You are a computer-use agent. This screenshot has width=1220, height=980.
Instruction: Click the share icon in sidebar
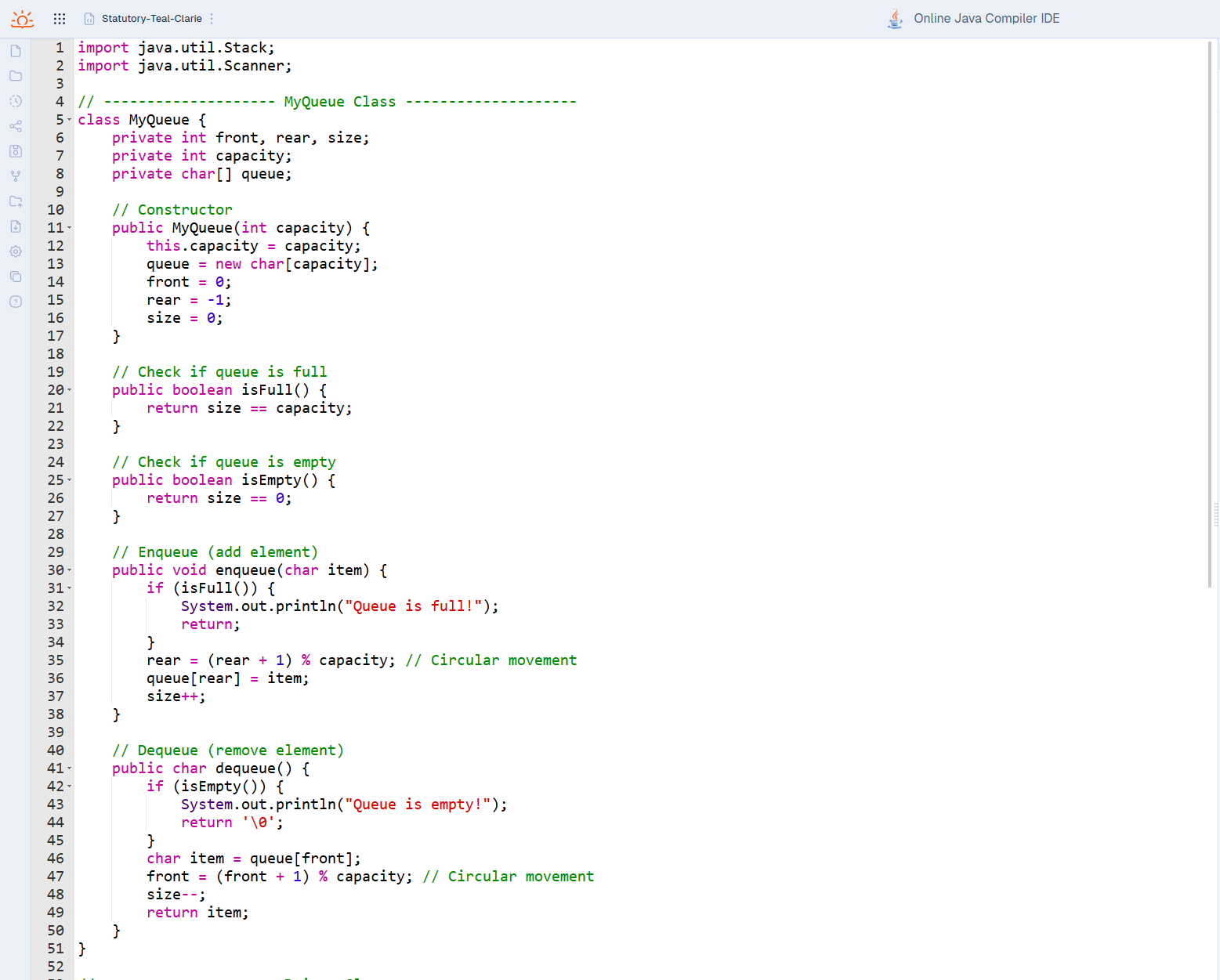(16, 126)
